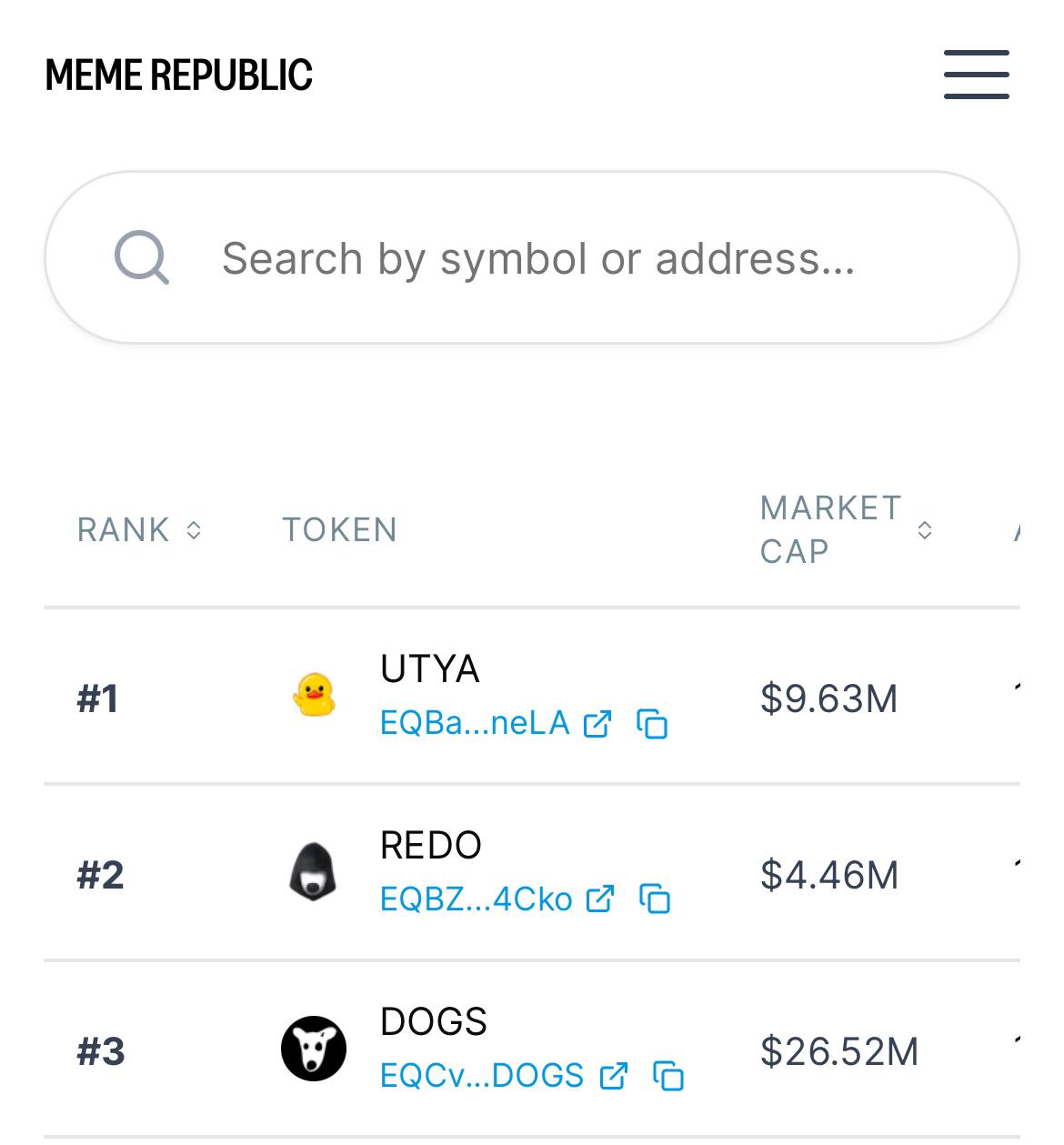Click the search magnifier icon
The height and width of the screenshot is (1145, 1064).
[142, 258]
